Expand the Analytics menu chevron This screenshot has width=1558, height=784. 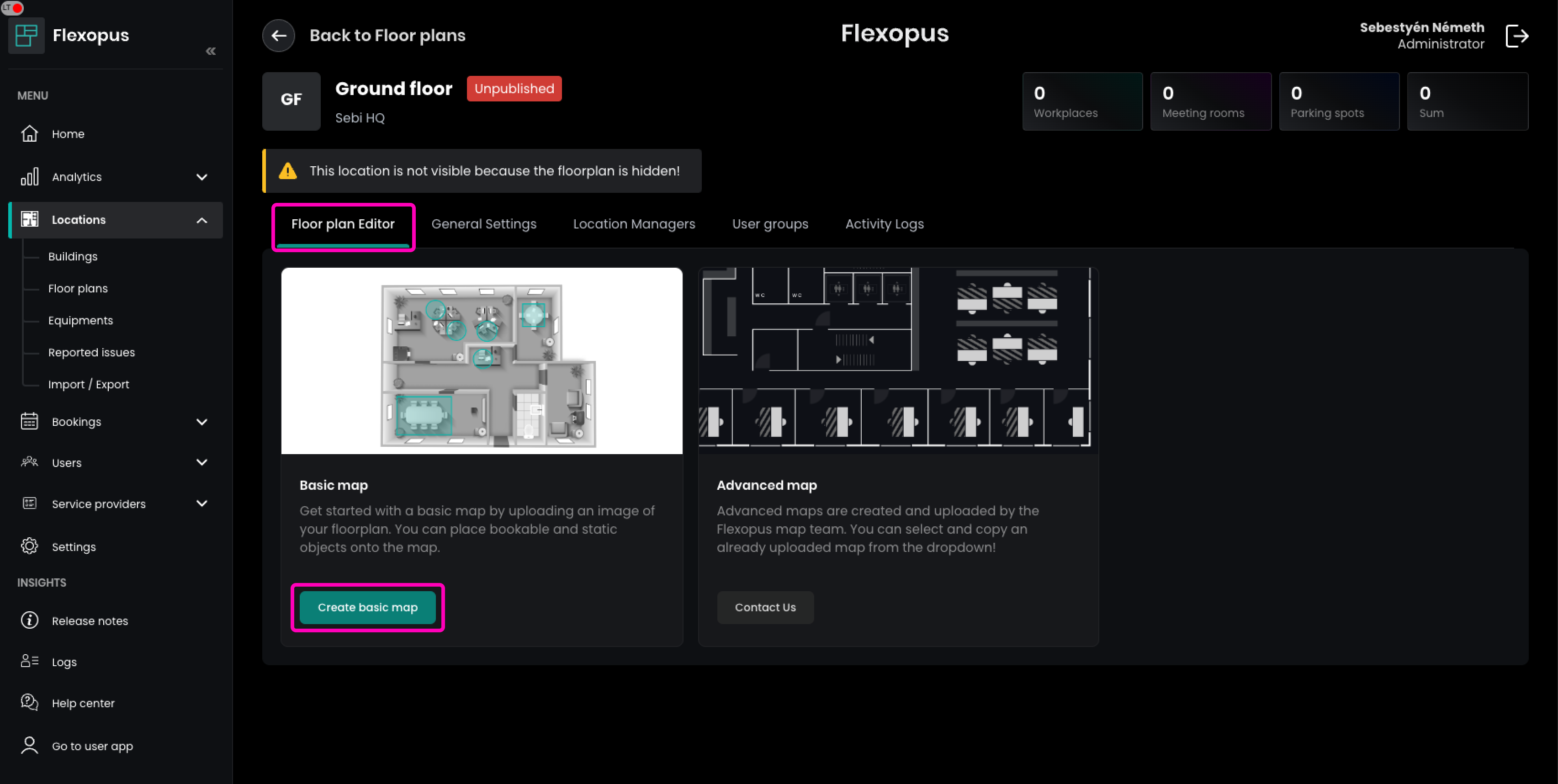(202, 177)
